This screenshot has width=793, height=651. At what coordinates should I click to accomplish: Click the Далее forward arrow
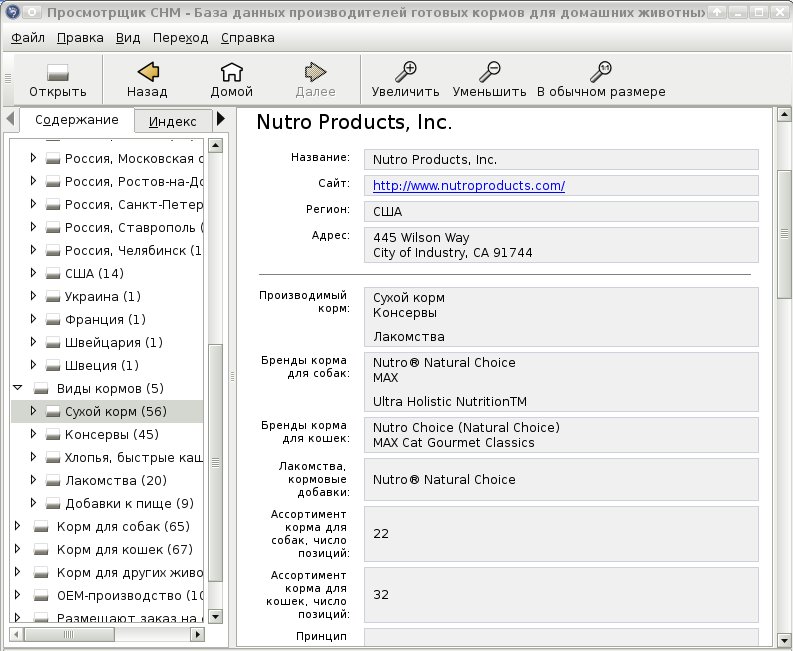tap(316, 72)
